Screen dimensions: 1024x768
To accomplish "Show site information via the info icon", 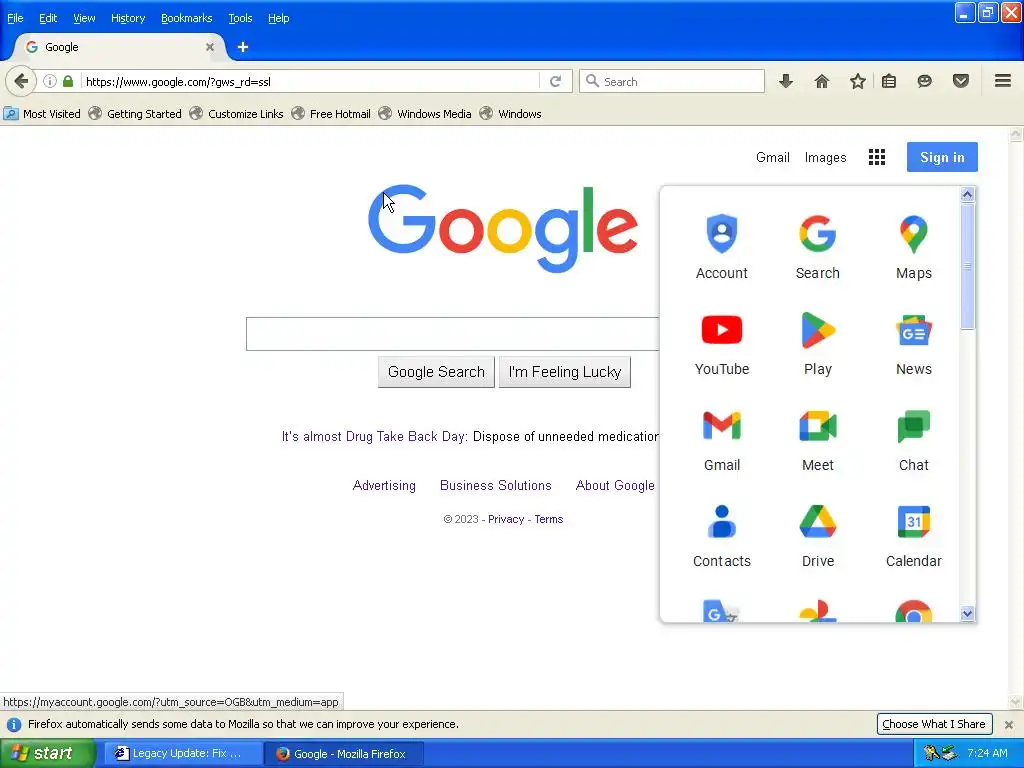I will coord(50,81).
